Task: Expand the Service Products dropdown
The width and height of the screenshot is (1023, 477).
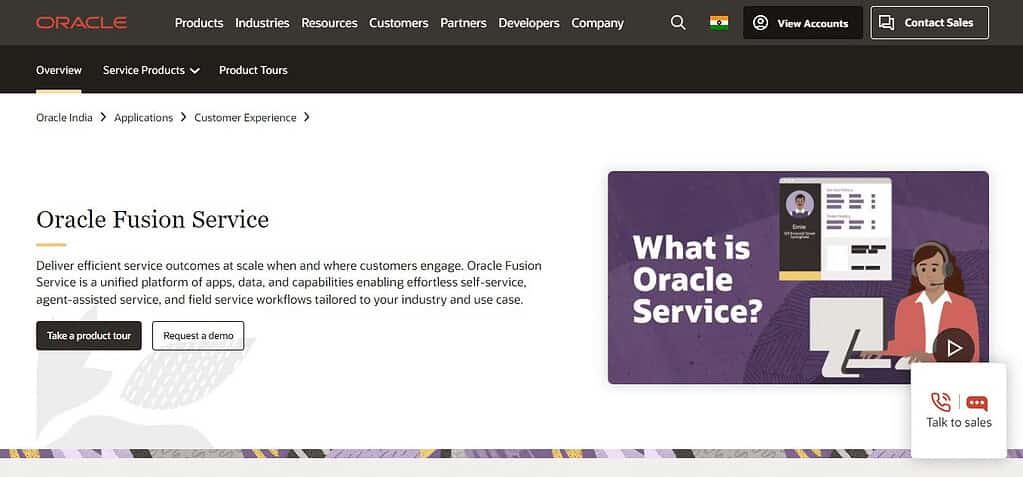Action: (151, 70)
